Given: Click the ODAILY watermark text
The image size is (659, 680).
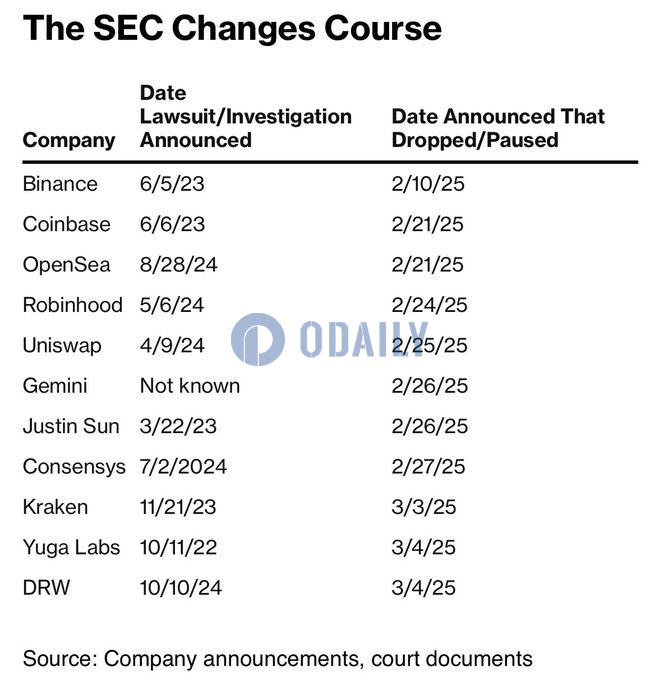Looking at the screenshot, I should 364,340.
